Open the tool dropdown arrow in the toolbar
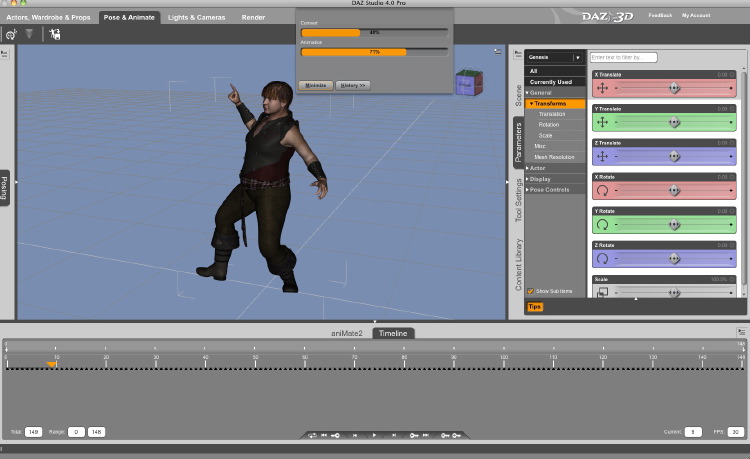 point(29,33)
